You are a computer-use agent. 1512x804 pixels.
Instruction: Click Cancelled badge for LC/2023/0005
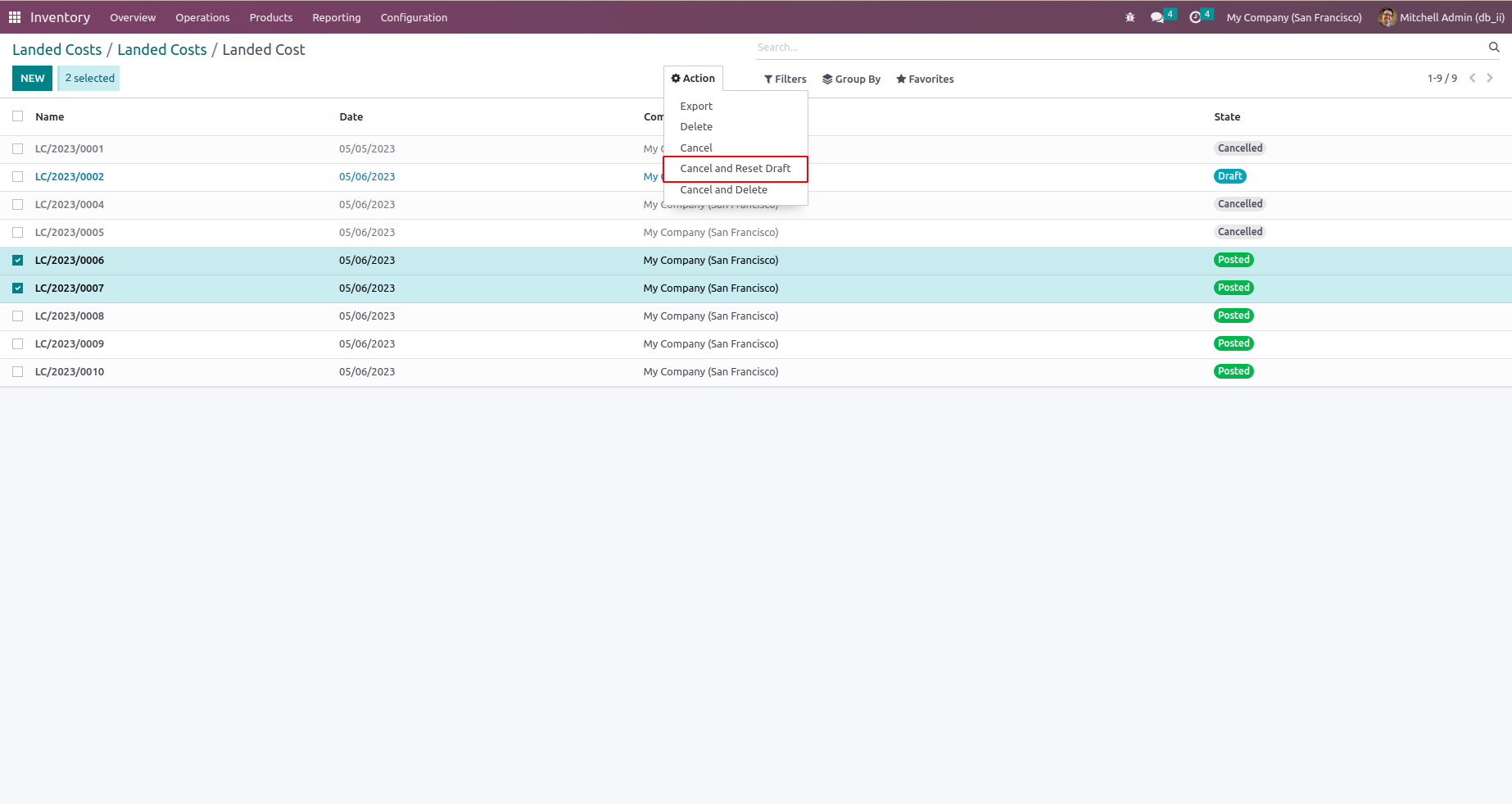tap(1240, 232)
